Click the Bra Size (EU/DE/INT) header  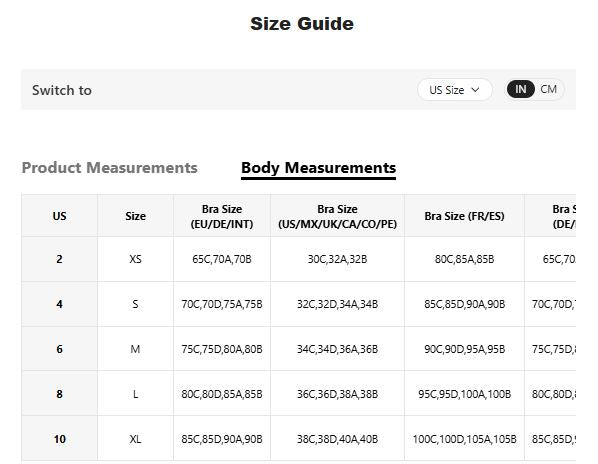(x=222, y=216)
